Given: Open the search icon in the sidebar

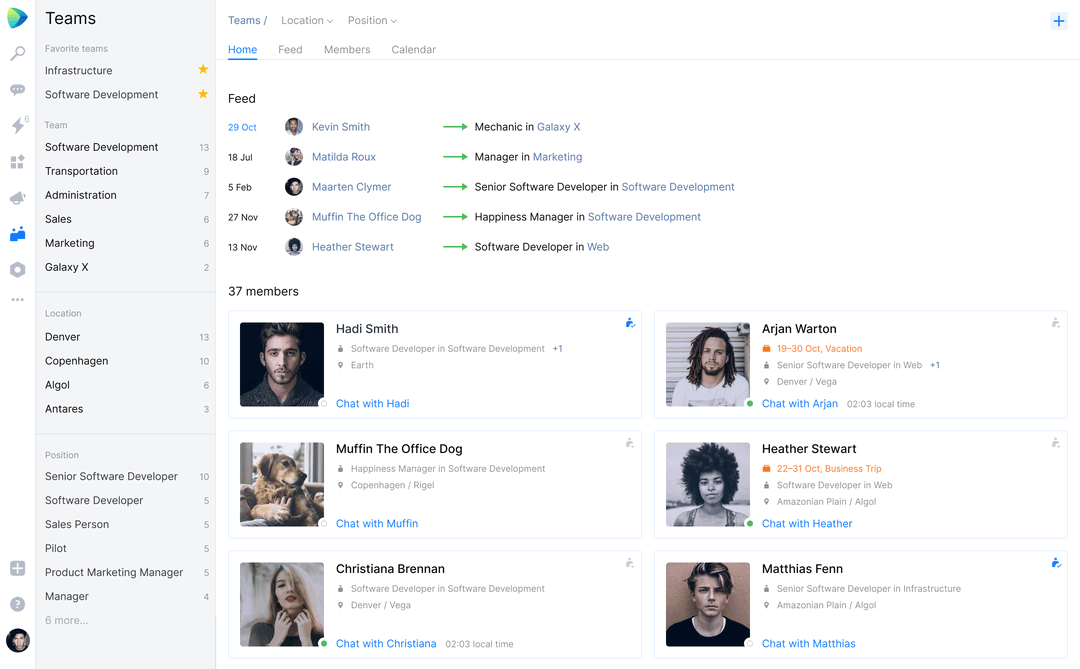Looking at the screenshot, I should 18,53.
